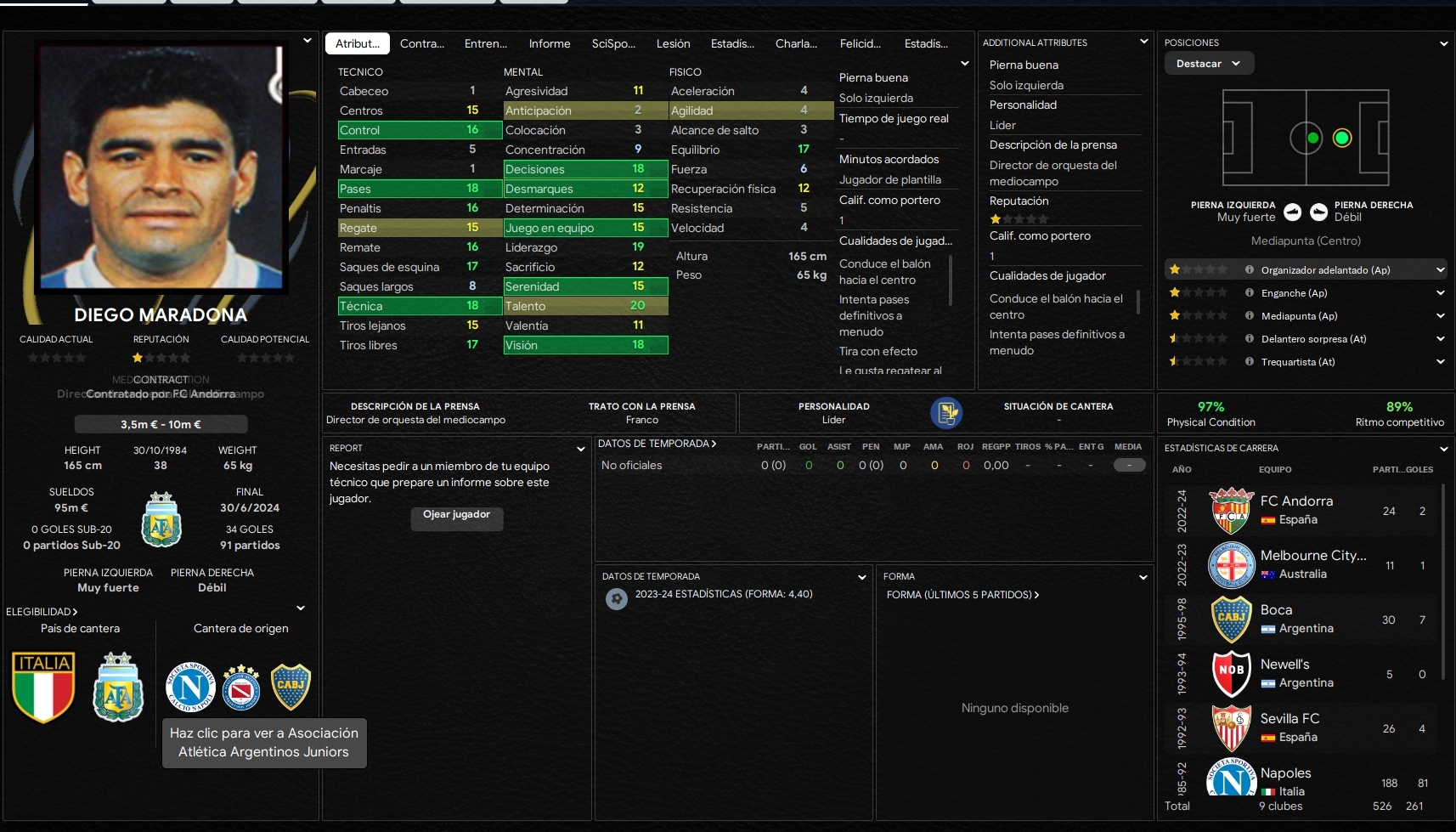Click the Diego Maradona name heading
This screenshot has width=1456, height=832.
pyautogui.click(x=161, y=315)
